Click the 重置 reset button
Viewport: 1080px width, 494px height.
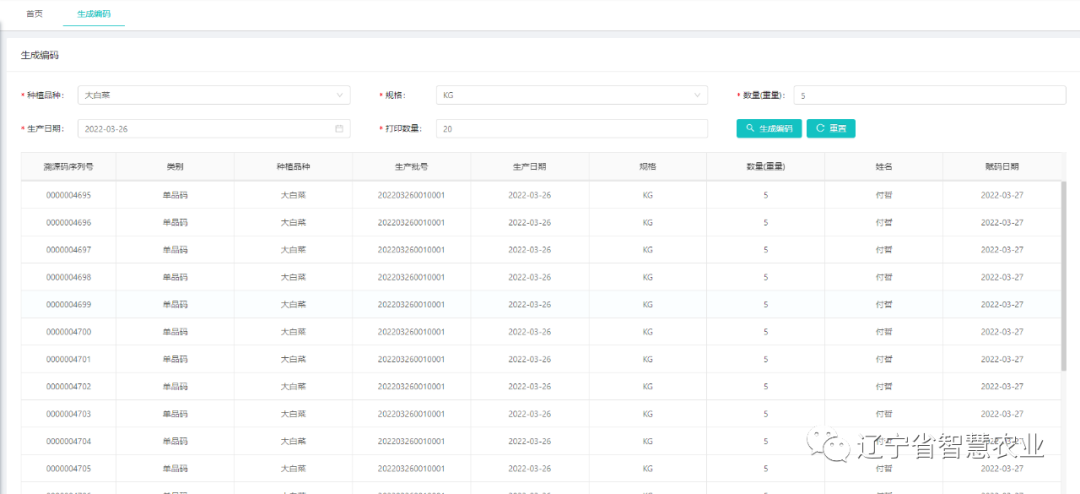pyautogui.click(x=831, y=129)
